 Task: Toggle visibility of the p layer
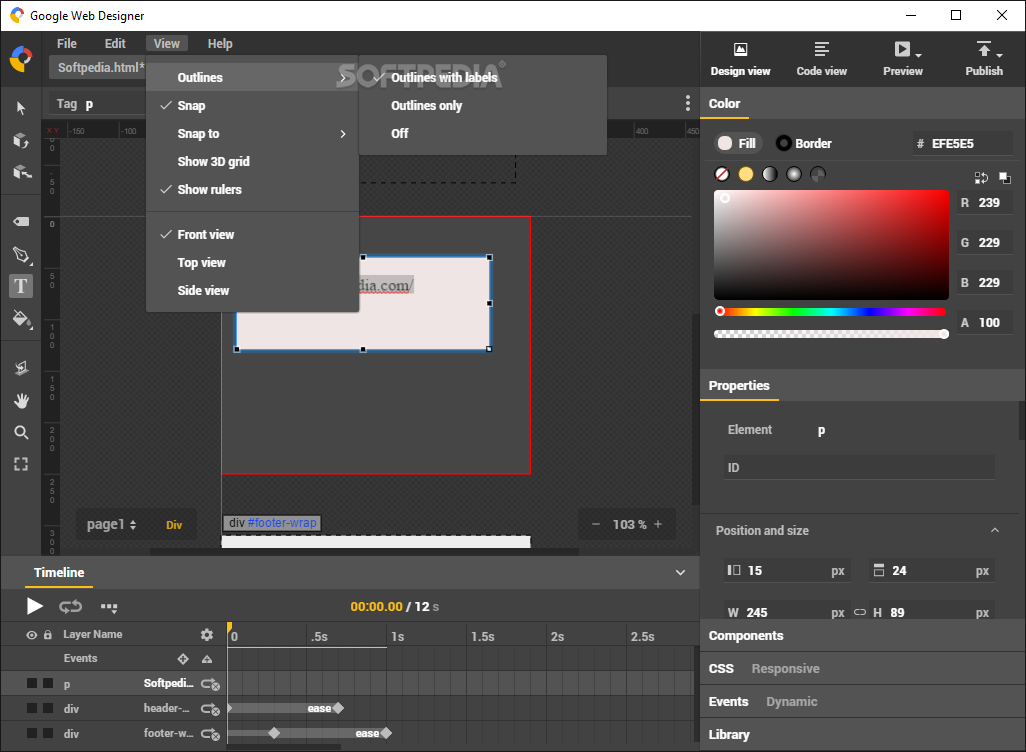[31, 683]
